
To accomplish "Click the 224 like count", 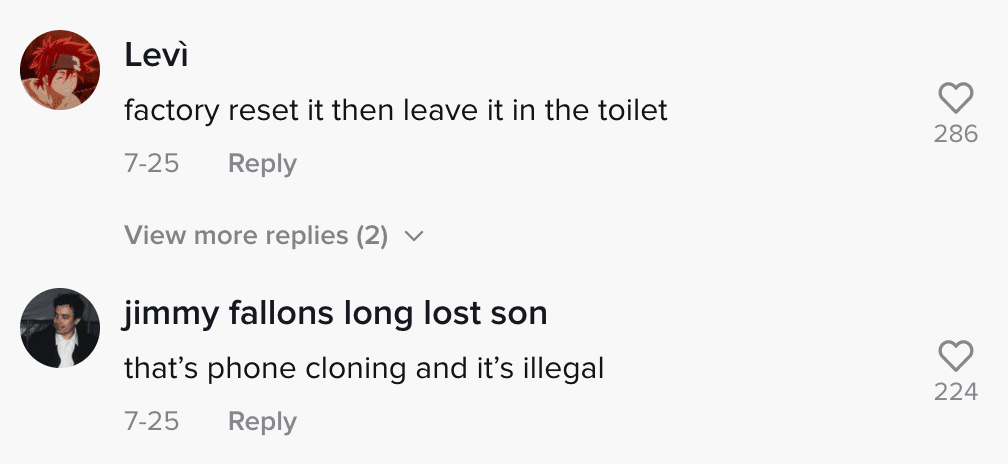I will pyautogui.click(x=956, y=391).
